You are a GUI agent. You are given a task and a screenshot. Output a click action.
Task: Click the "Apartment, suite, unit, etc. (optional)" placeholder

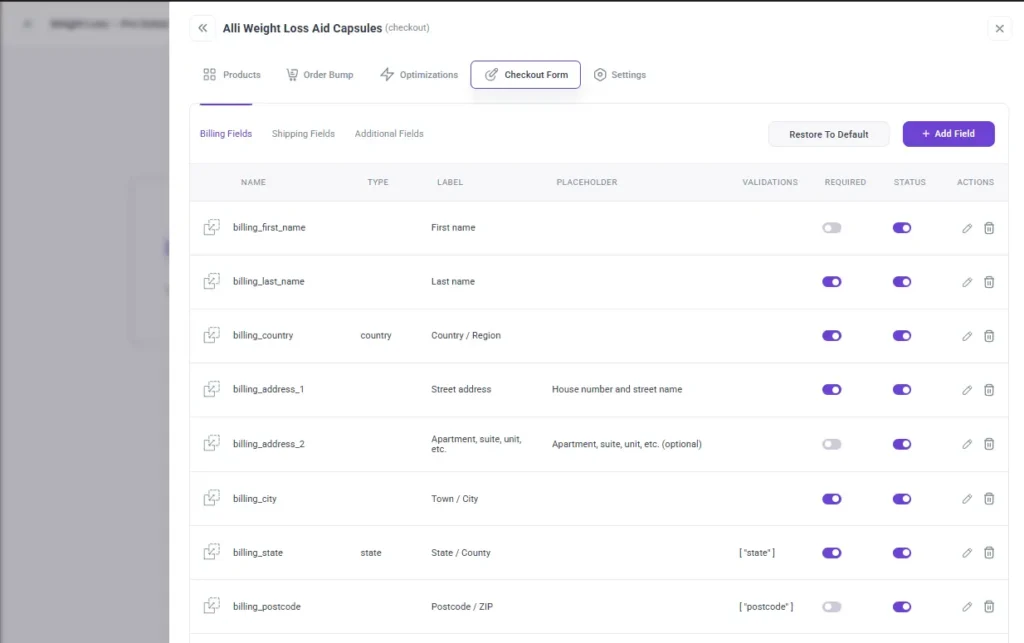(627, 444)
